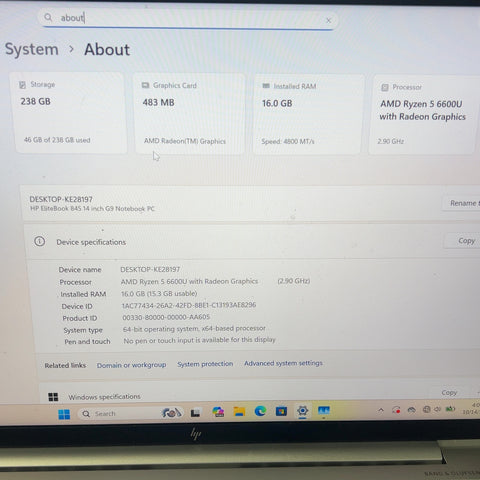
Task: Copy the Windows specifications
Action: (449, 393)
